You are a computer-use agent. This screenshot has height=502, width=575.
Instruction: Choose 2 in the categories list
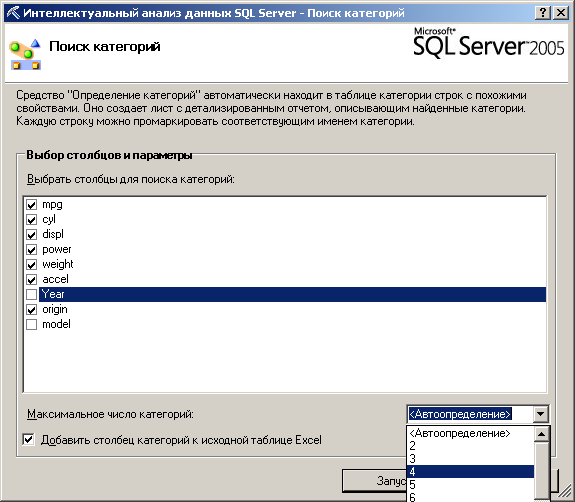click(x=470, y=446)
